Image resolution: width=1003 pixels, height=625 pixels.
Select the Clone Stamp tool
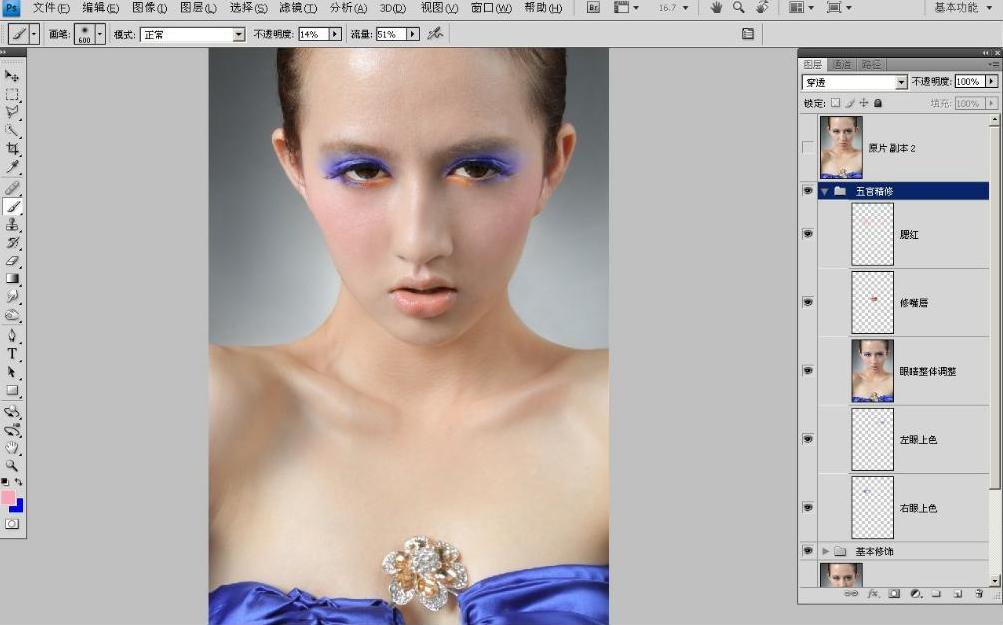pos(12,225)
